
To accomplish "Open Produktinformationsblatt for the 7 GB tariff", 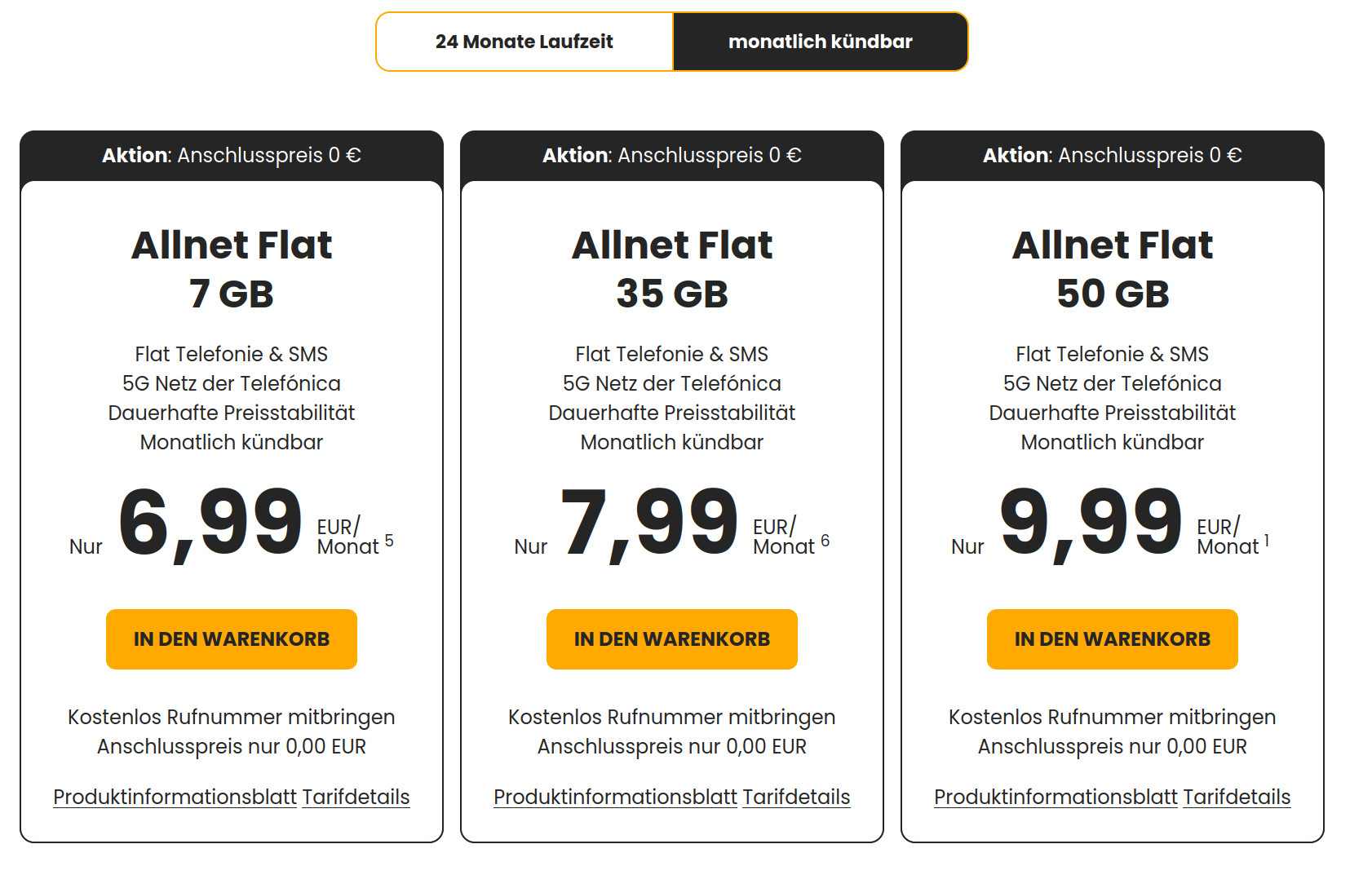I will 173,797.
